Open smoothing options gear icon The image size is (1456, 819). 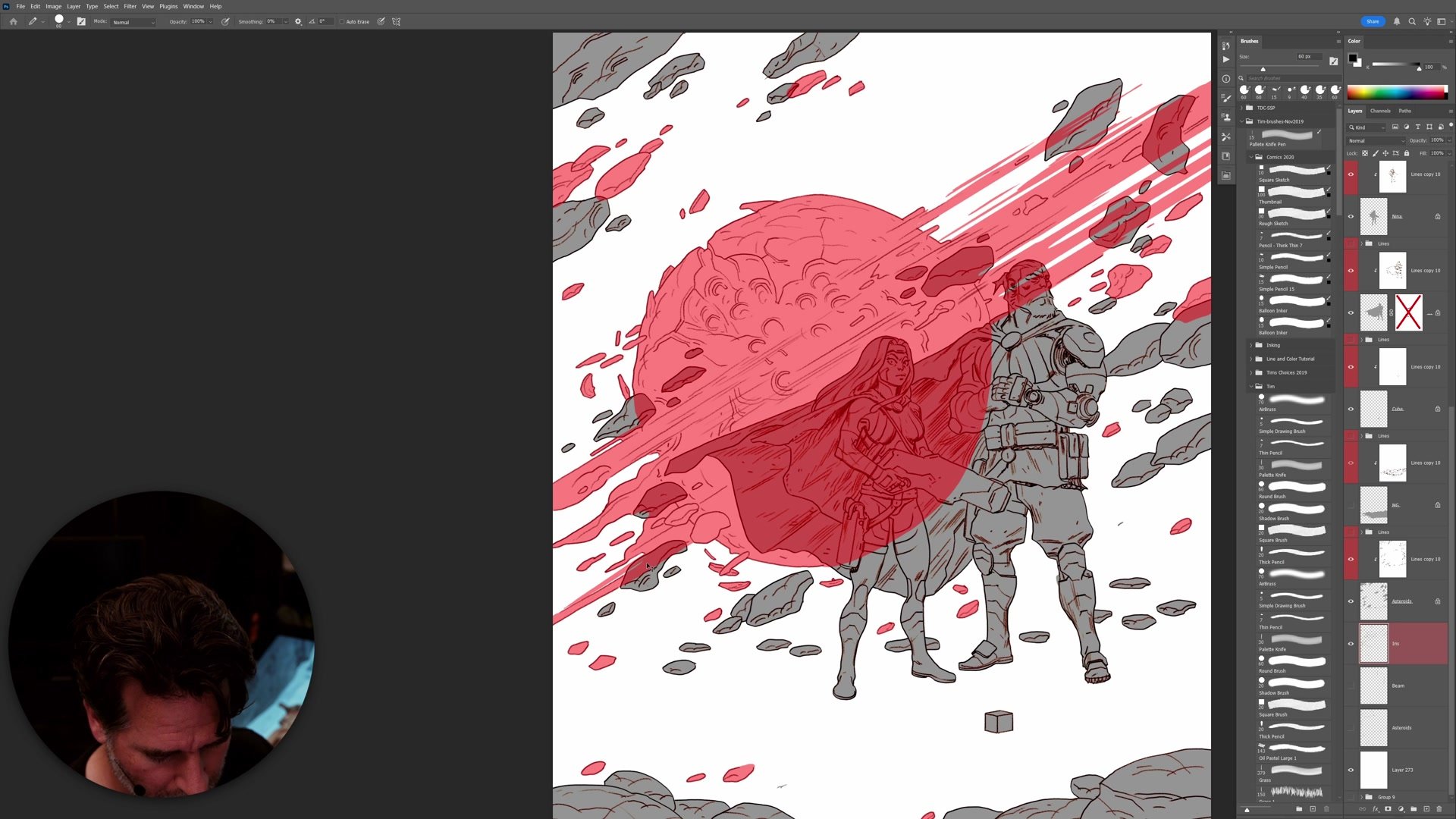click(298, 22)
